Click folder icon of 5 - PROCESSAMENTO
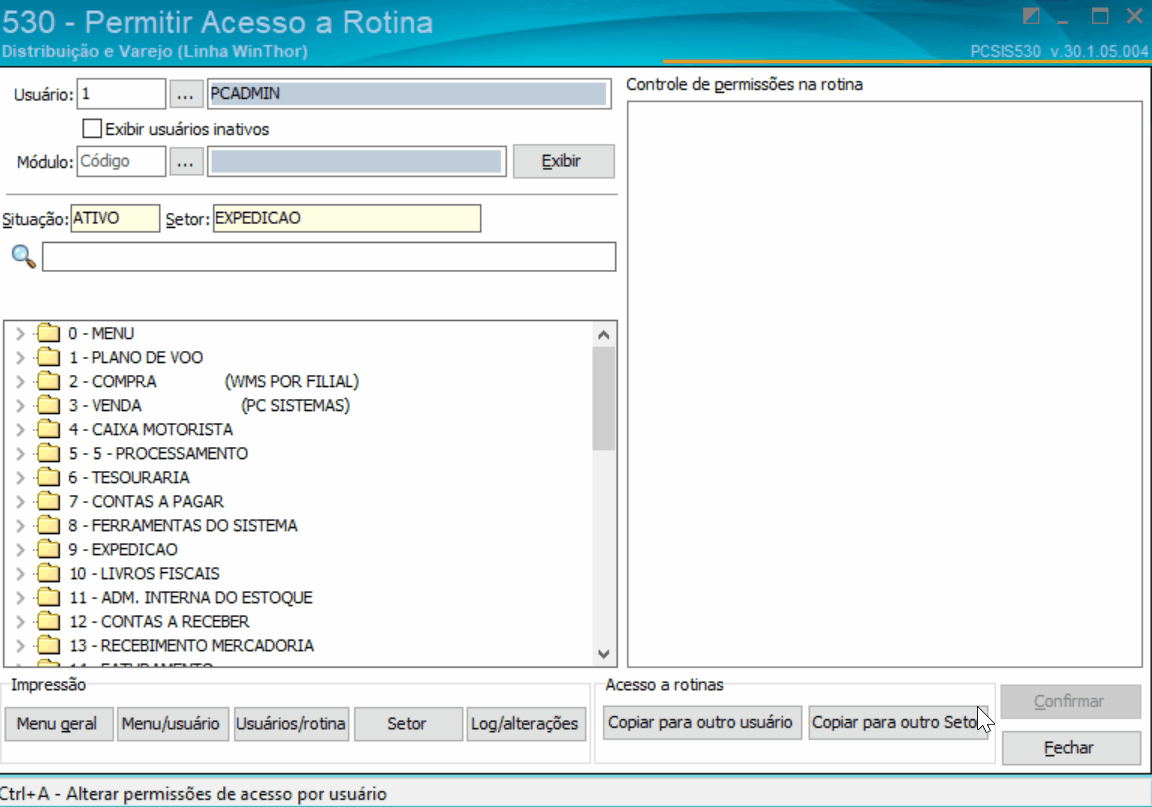Viewport: 1152px width, 807px height. pos(48,453)
